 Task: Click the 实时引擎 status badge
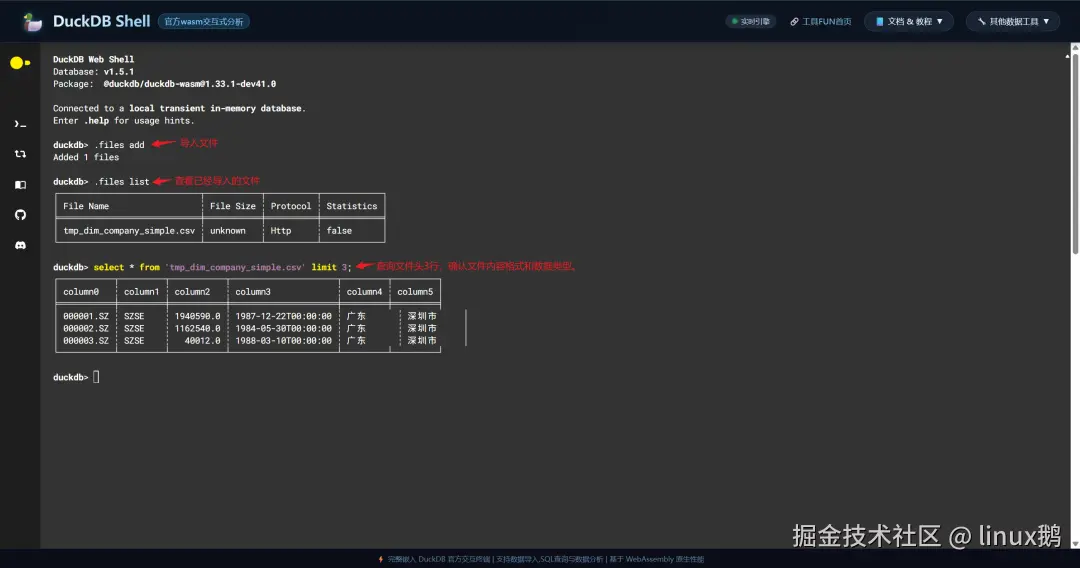click(x=750, y=22)
